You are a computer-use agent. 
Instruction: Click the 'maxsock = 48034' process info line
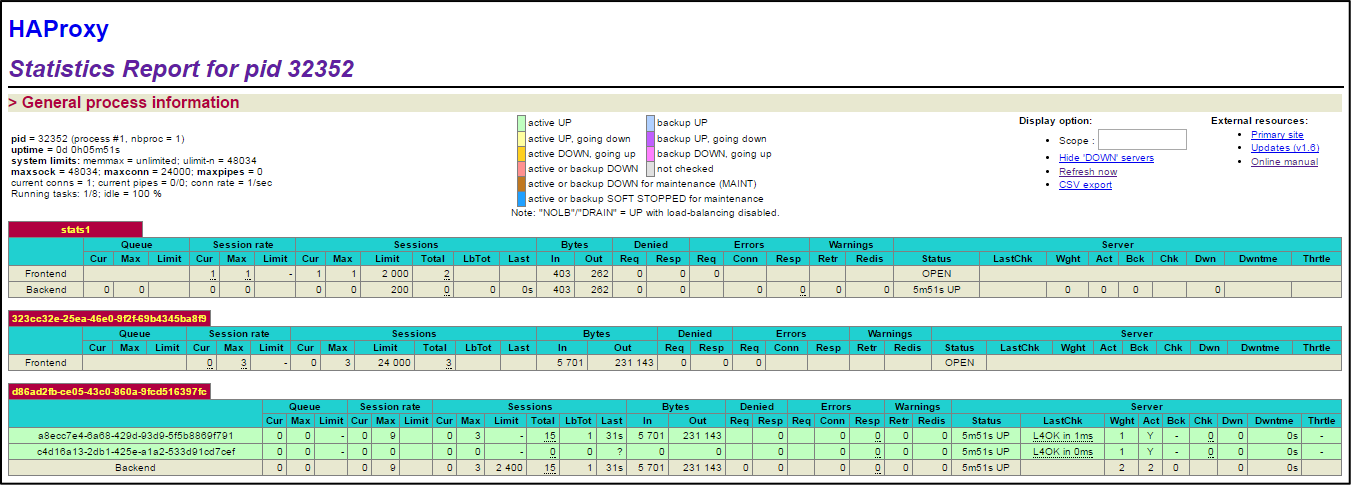137,171
